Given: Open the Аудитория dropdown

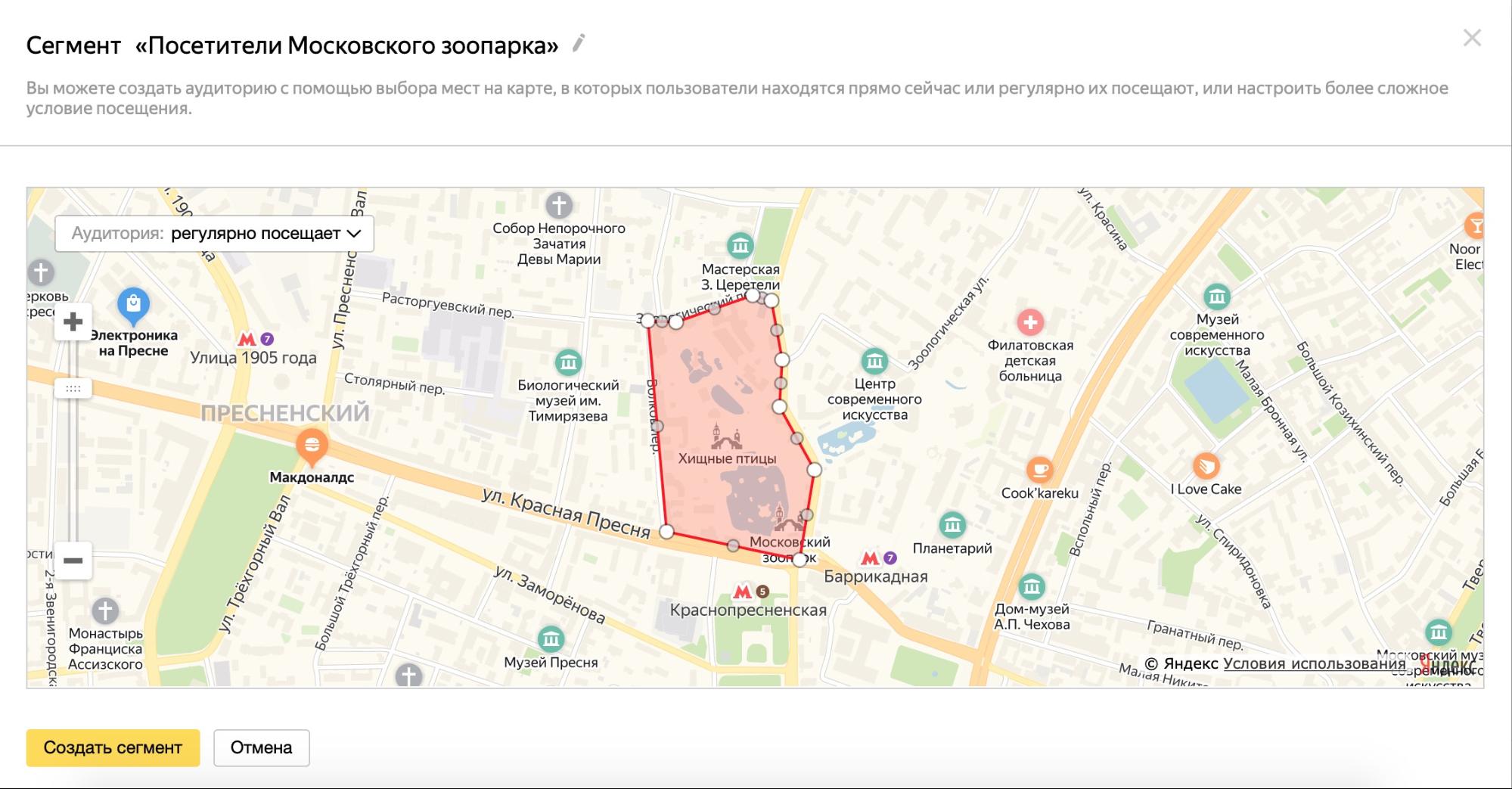Looking at the screenshot, I should pyautogui.click(x=215, y=233).
